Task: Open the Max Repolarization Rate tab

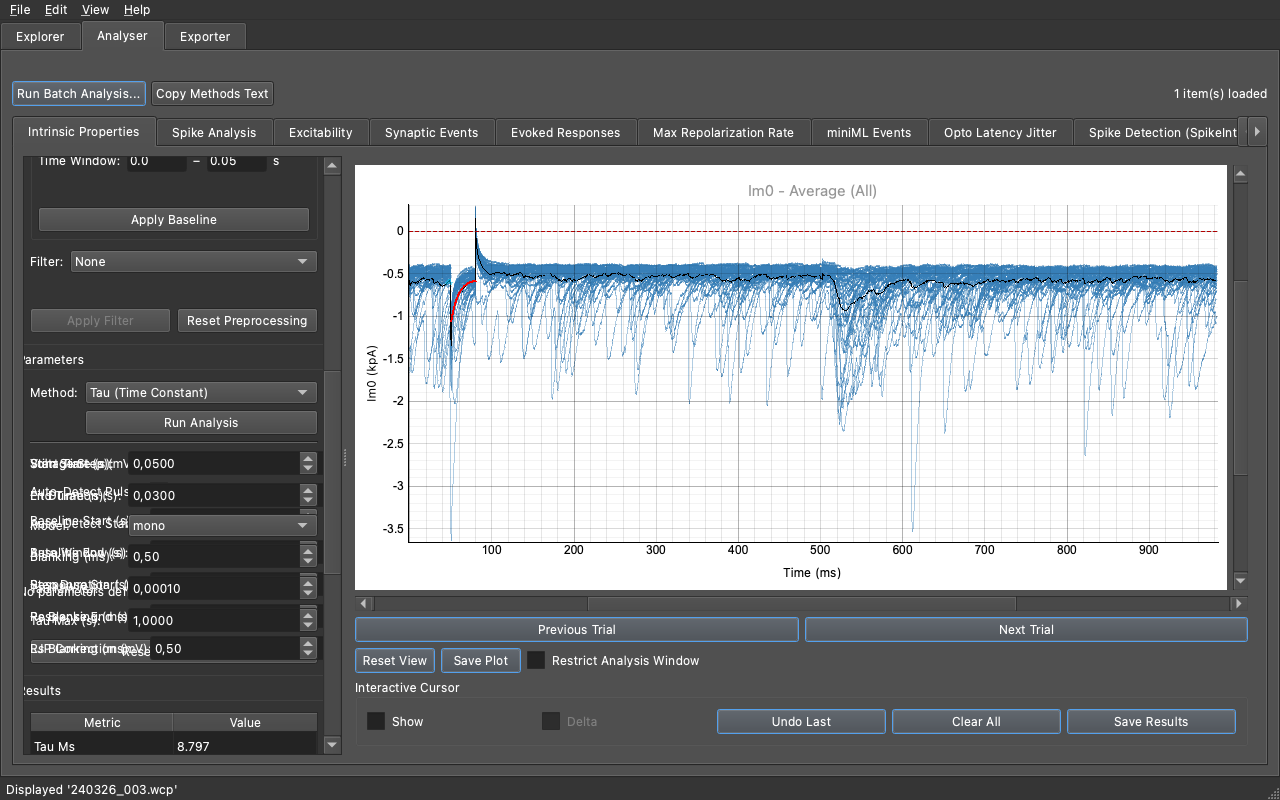Action: pyautogui.click(x=724, y=132)
